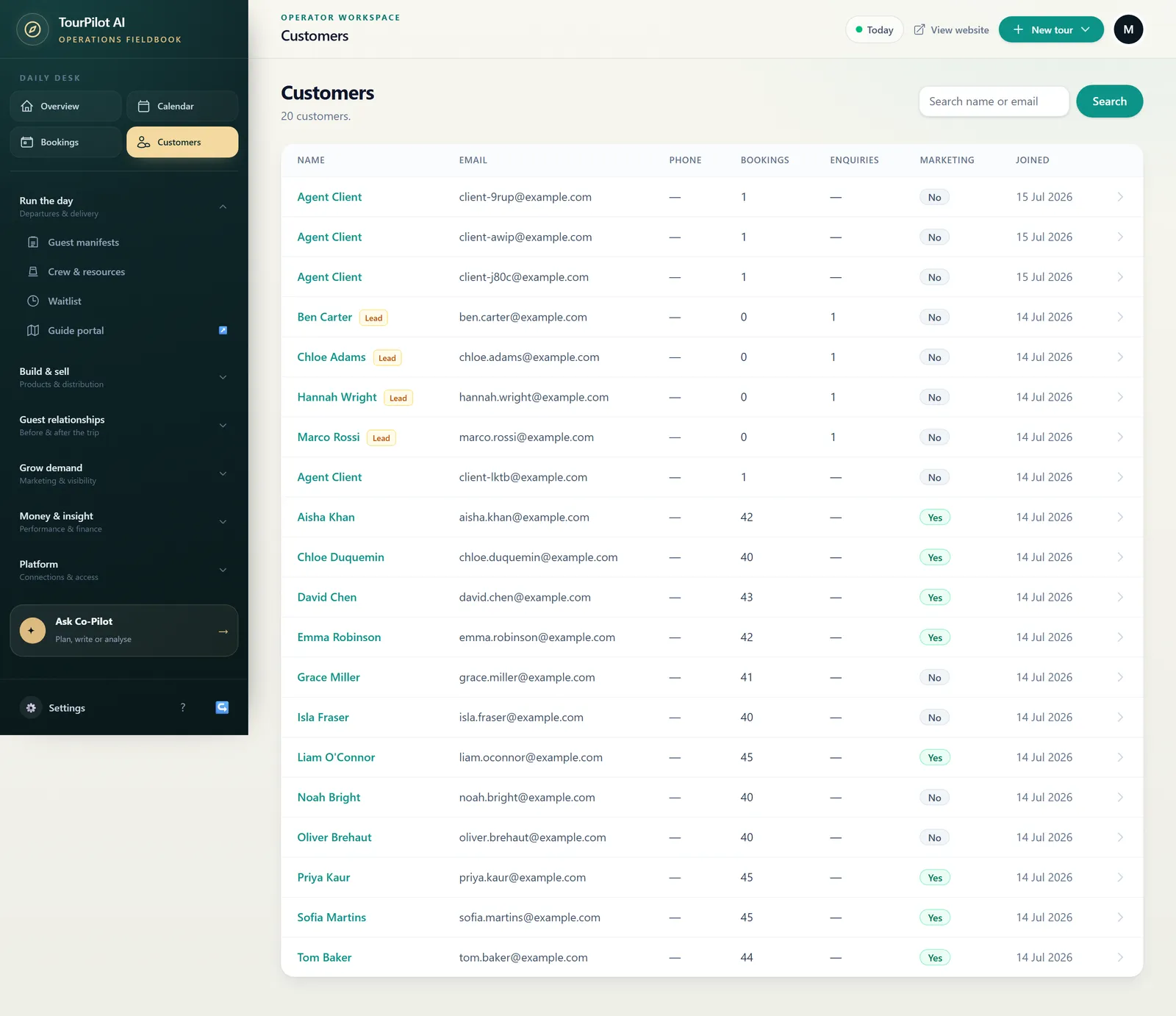Open the Crew & resources icon

click(33, 271)
